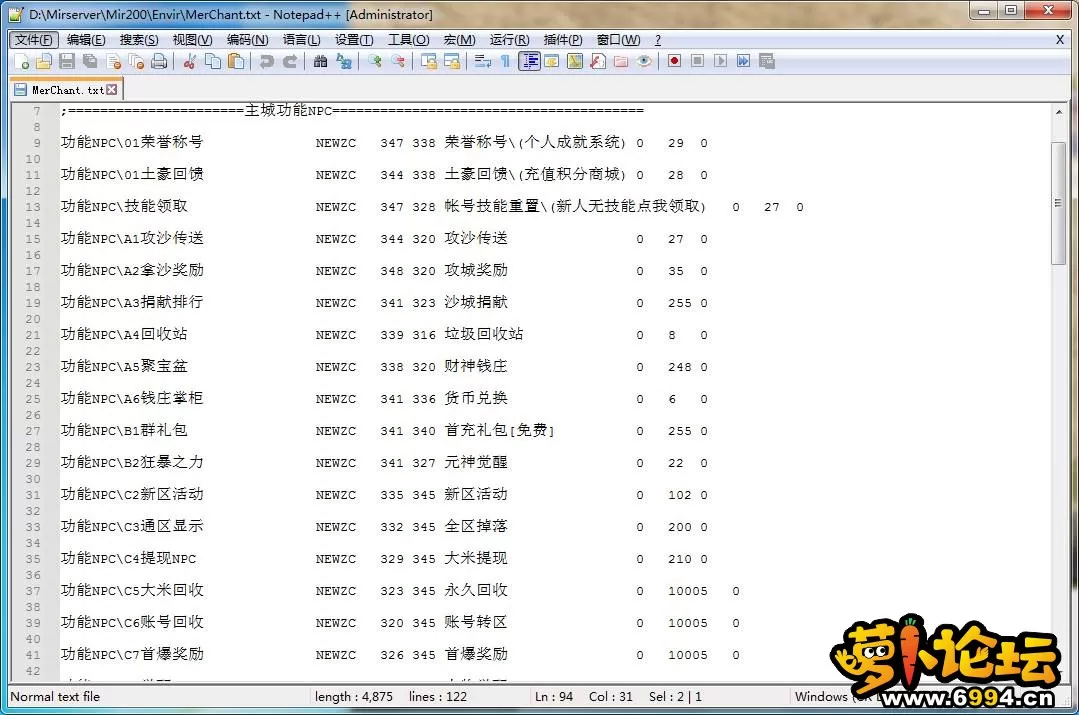Toggle Show All Characters pilcrow icon
Screen dimensions: 1079x715
point(506,62)
